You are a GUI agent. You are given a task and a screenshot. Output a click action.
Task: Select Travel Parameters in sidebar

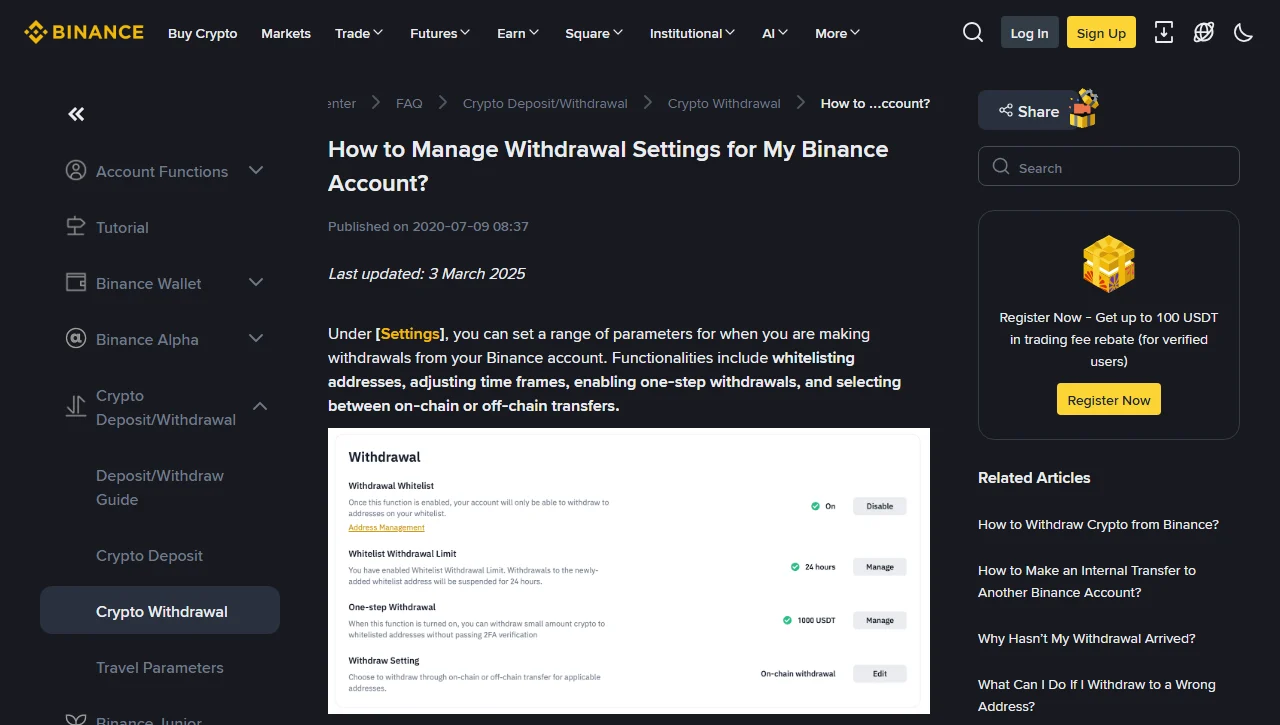159,667
